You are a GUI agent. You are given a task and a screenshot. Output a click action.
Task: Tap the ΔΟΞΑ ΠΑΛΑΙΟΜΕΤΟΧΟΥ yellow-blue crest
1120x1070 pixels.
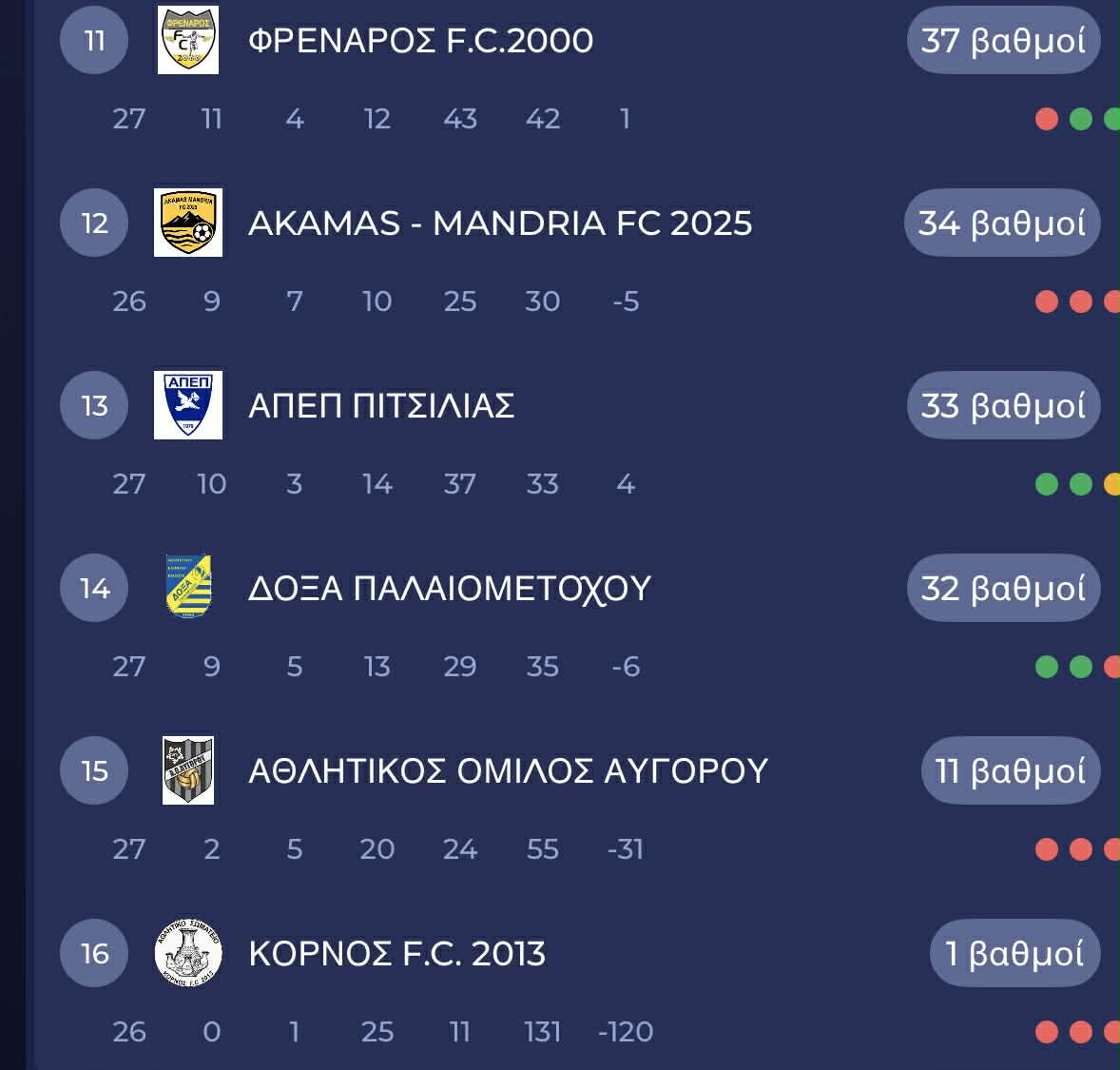pos(188,587)
